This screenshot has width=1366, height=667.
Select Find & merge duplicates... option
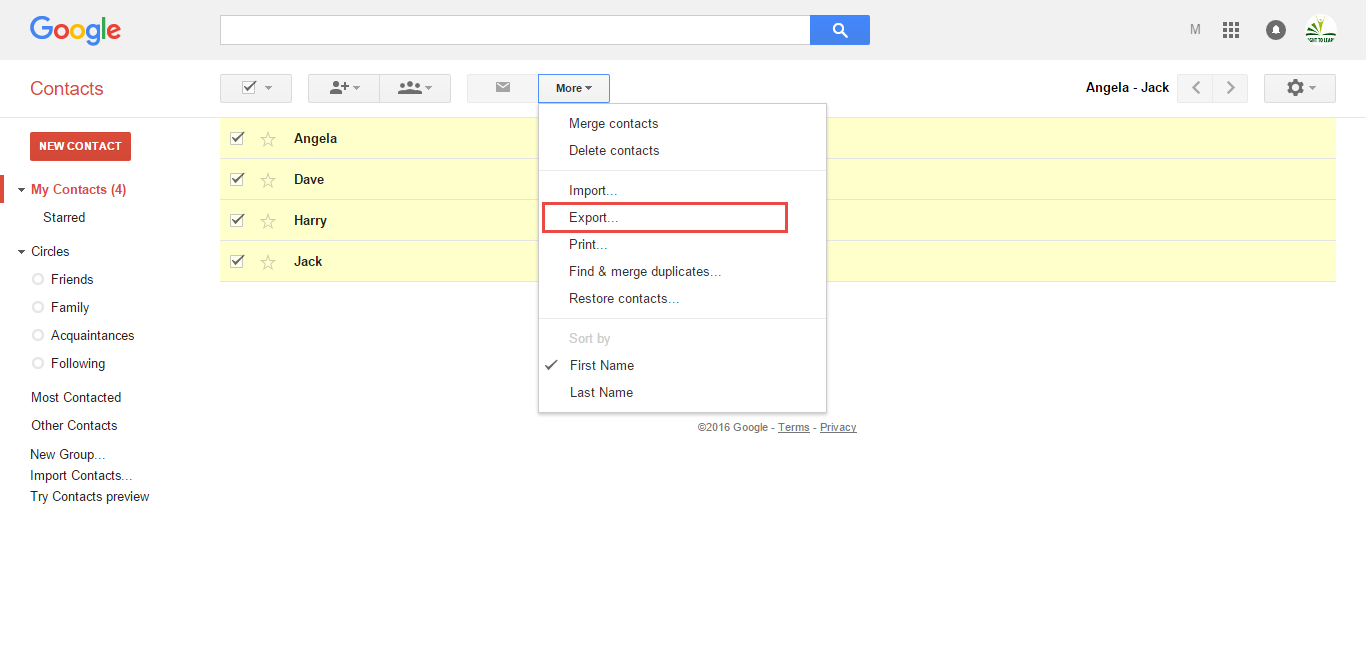point(645,271)
